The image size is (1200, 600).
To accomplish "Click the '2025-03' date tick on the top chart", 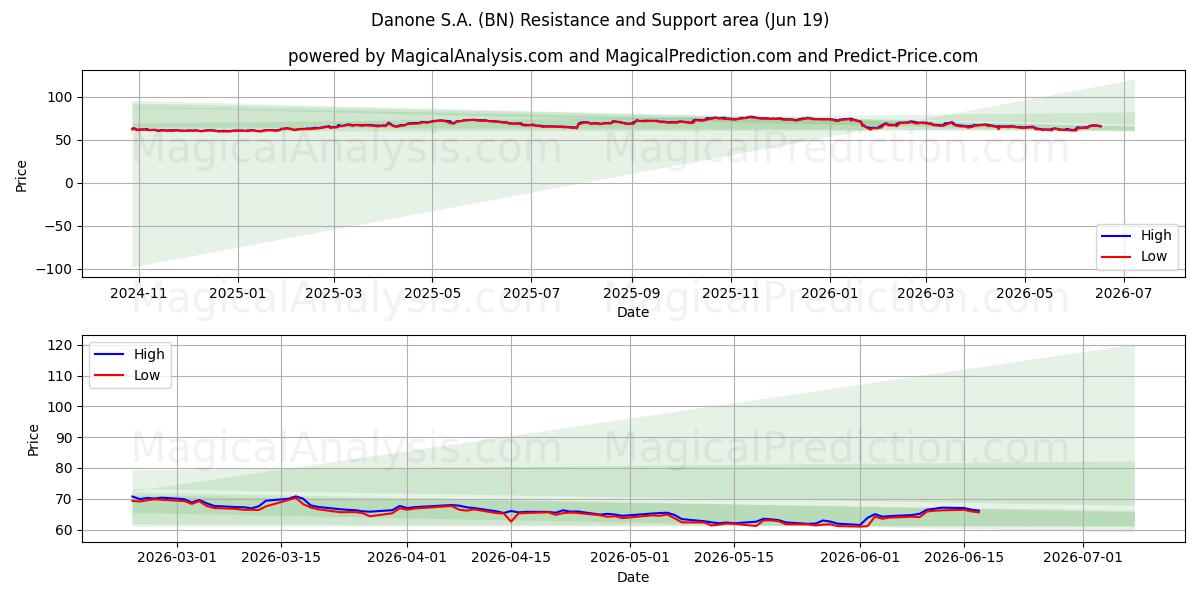I will (x=334, y=293).
